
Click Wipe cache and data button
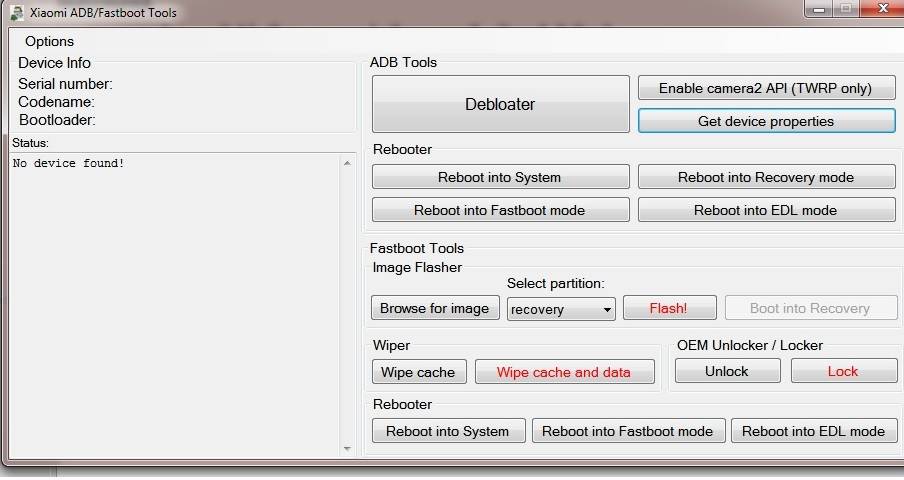[564, 372]
